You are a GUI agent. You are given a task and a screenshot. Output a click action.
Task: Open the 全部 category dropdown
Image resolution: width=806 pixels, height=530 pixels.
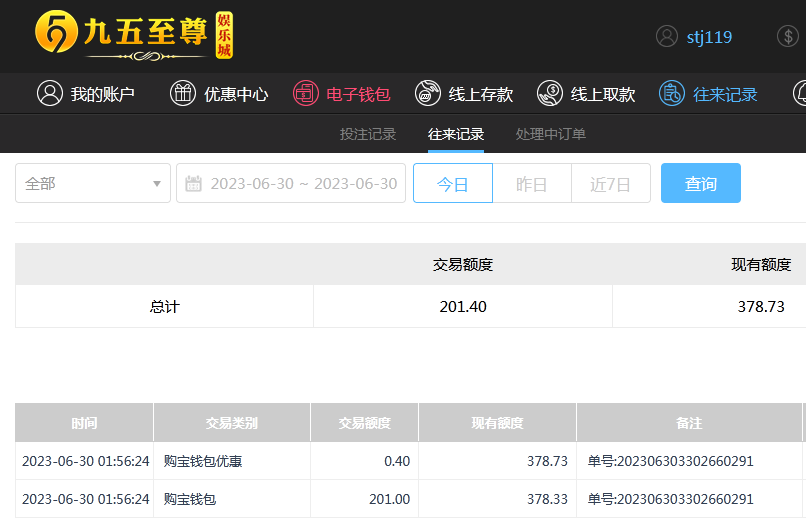85,184
